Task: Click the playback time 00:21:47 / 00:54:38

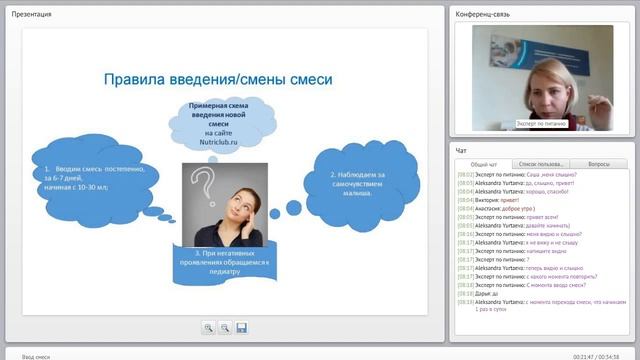Action: 596,357
